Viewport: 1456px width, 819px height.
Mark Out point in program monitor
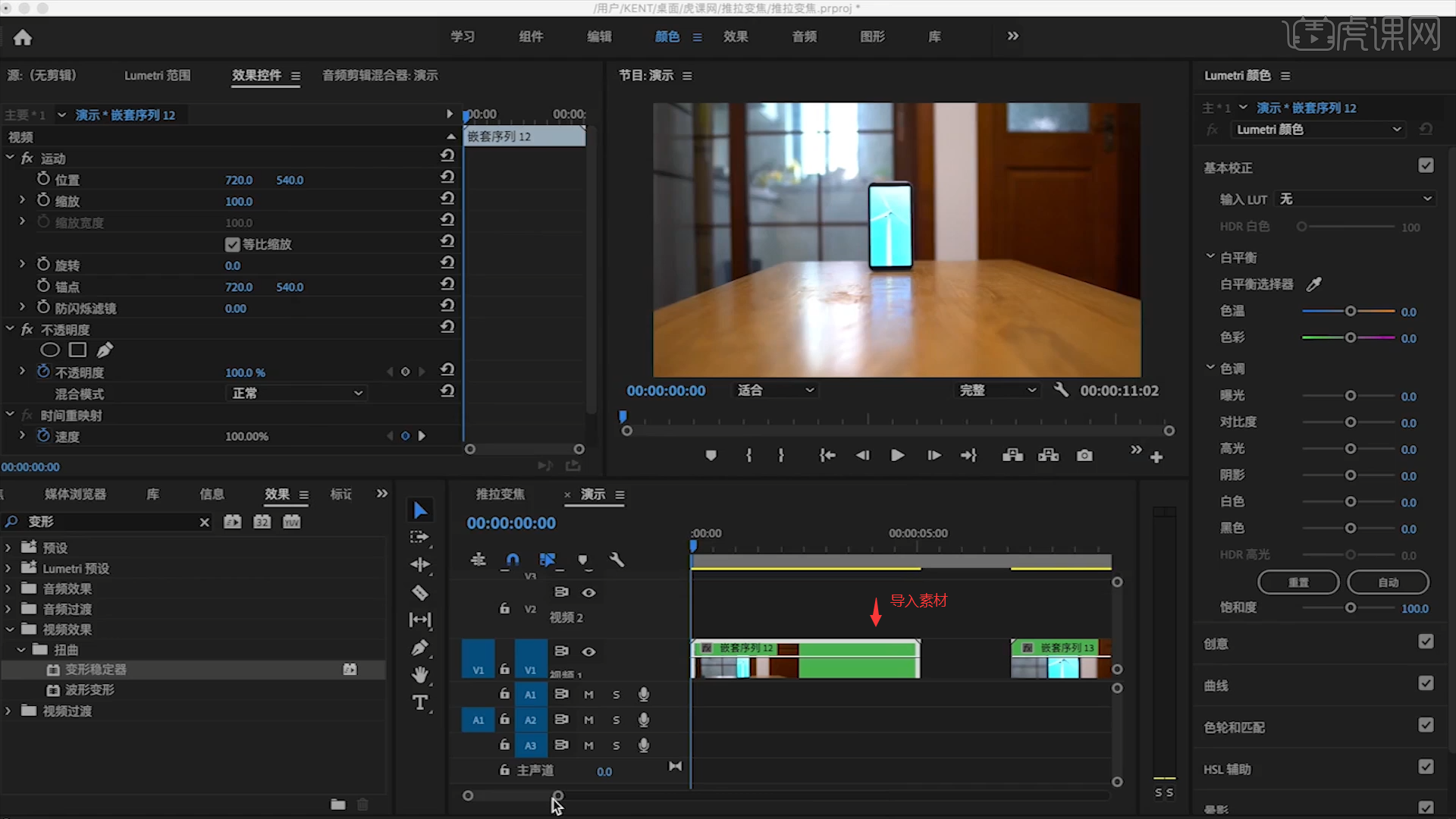tap(781, 456)
